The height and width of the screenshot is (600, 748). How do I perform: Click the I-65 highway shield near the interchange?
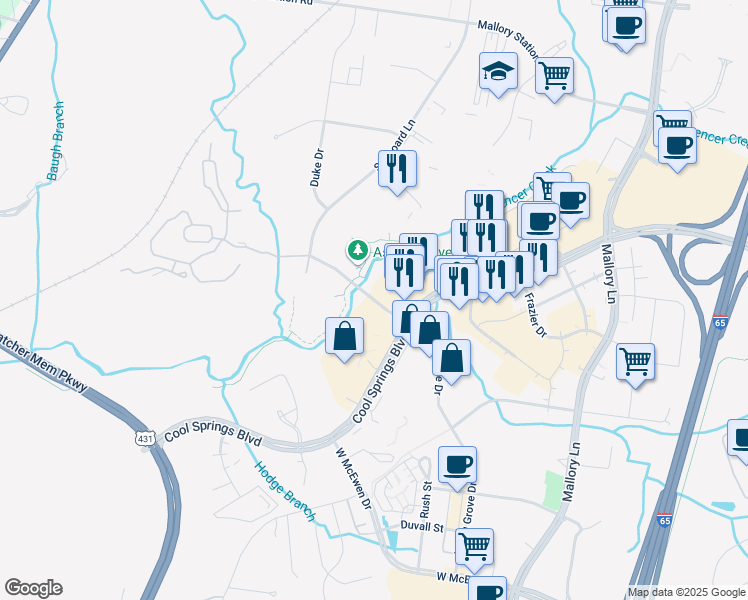tap(720, 322)
